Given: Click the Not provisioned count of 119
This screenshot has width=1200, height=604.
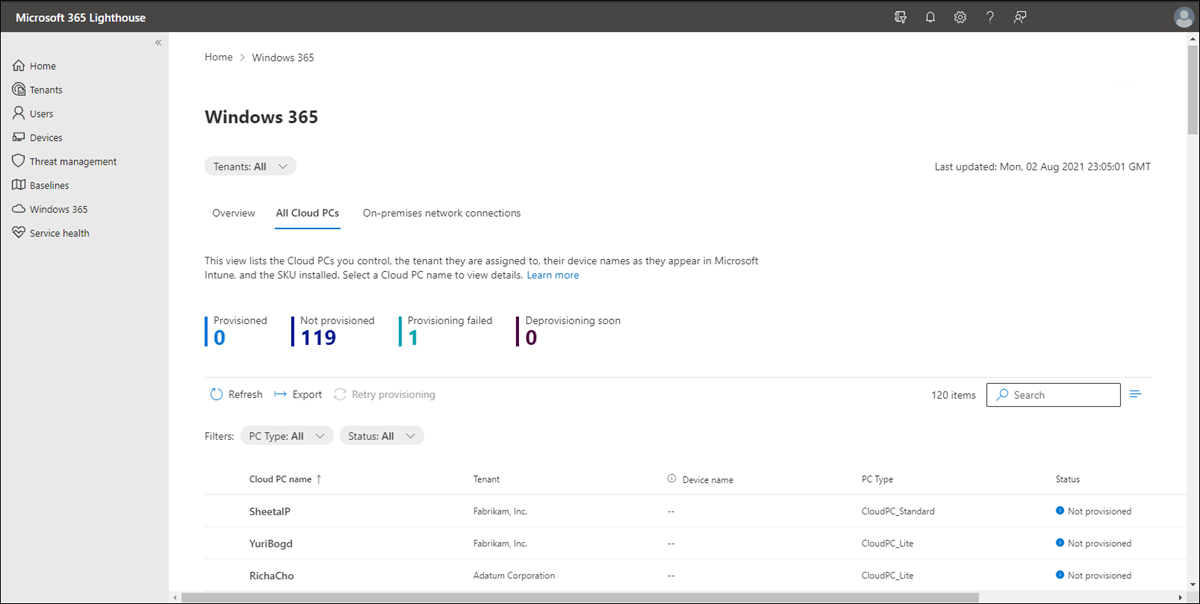Looking at the screenshot, I should [334, 331].
